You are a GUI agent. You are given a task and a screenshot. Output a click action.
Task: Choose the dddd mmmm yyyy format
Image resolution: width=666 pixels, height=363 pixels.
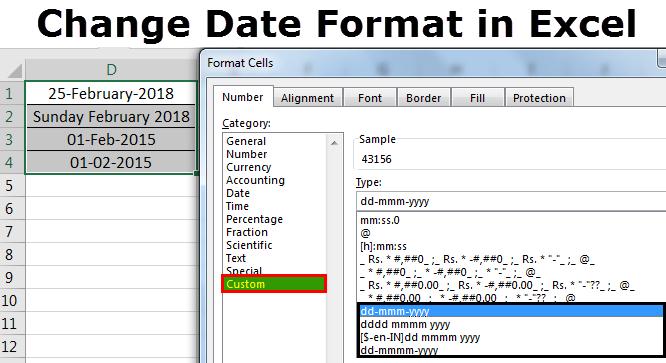pos(405,324)
